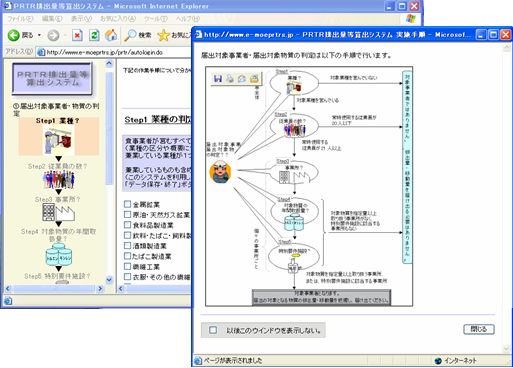Click the Search magnifier icon
Screen dimensions: 513x368
click(130, 35)
